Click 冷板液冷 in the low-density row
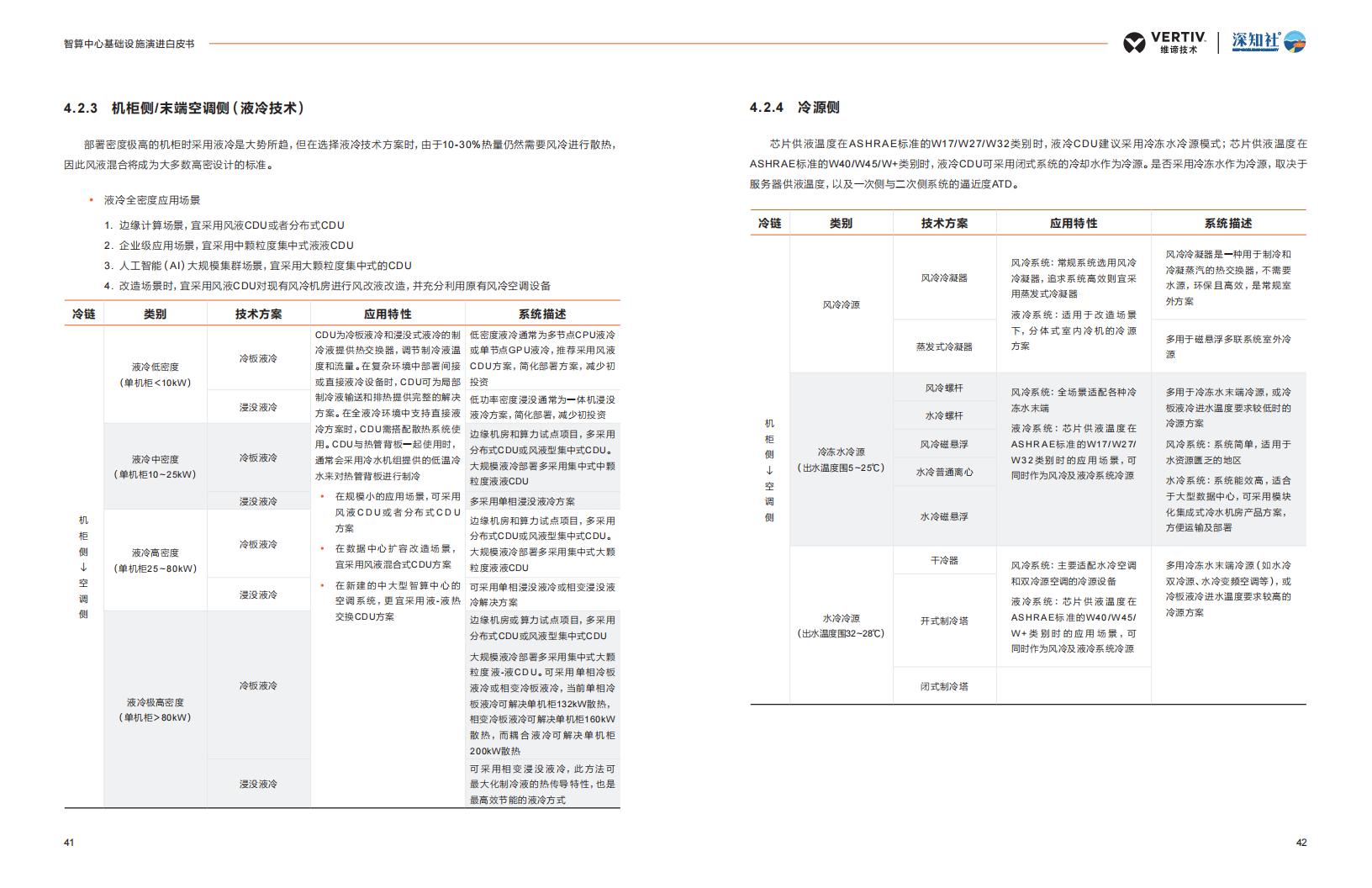 pyautogui.click(x=258, y=358)
